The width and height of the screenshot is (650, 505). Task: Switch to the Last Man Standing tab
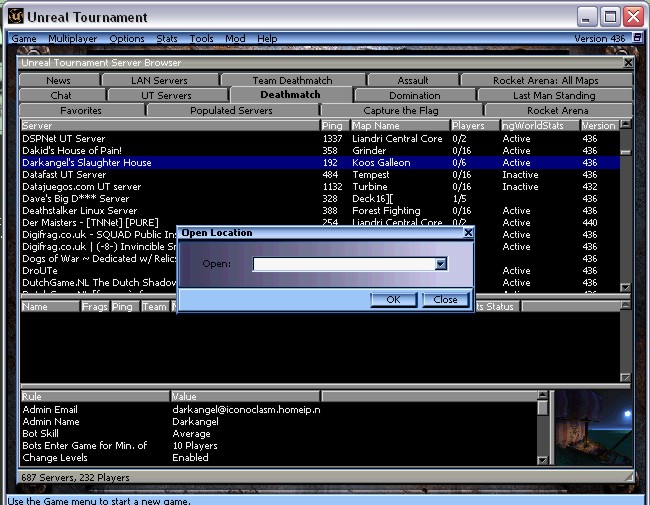pyautogui.click(x=554, y=95)
